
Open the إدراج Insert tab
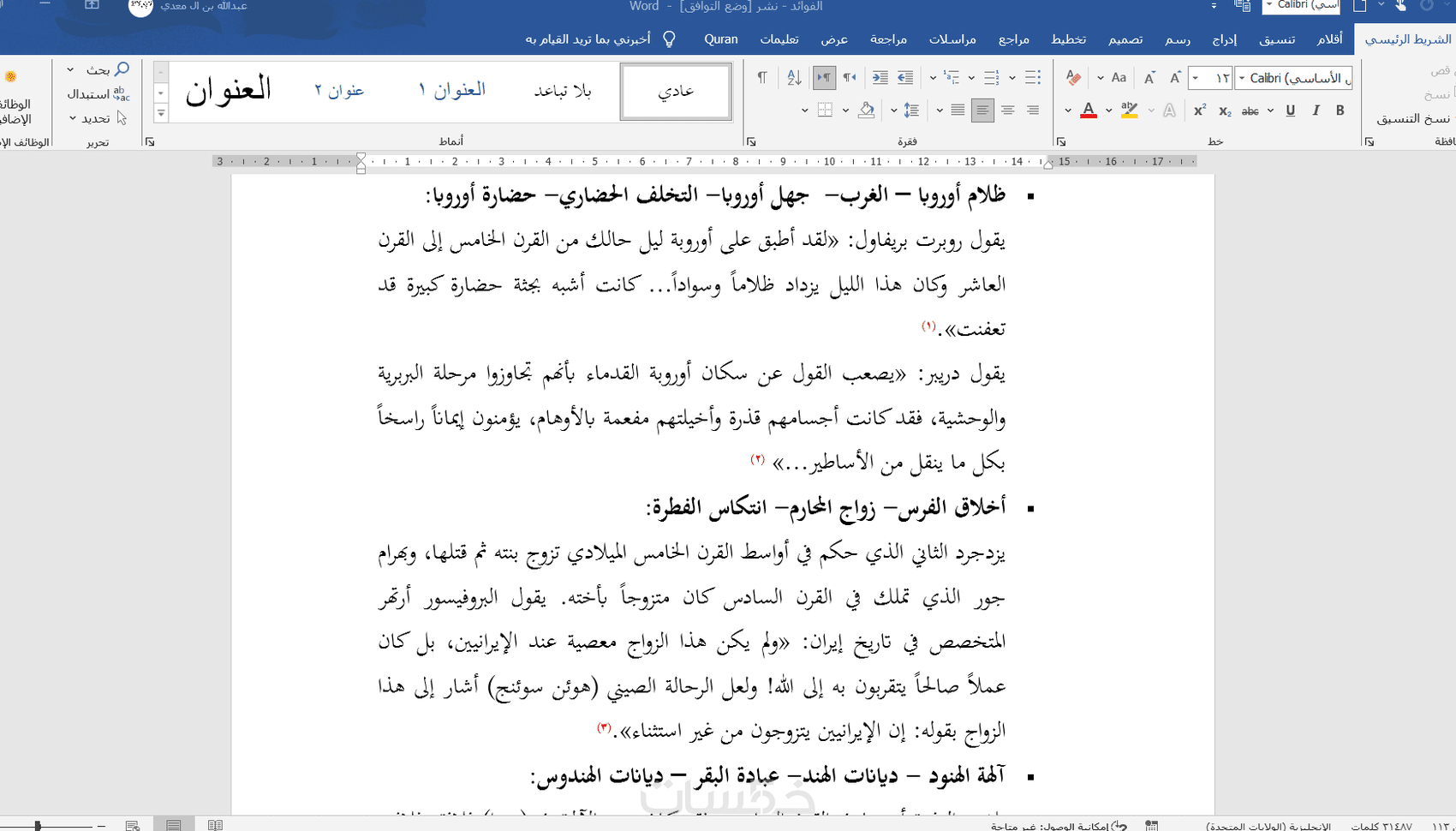pos(1224,39)
